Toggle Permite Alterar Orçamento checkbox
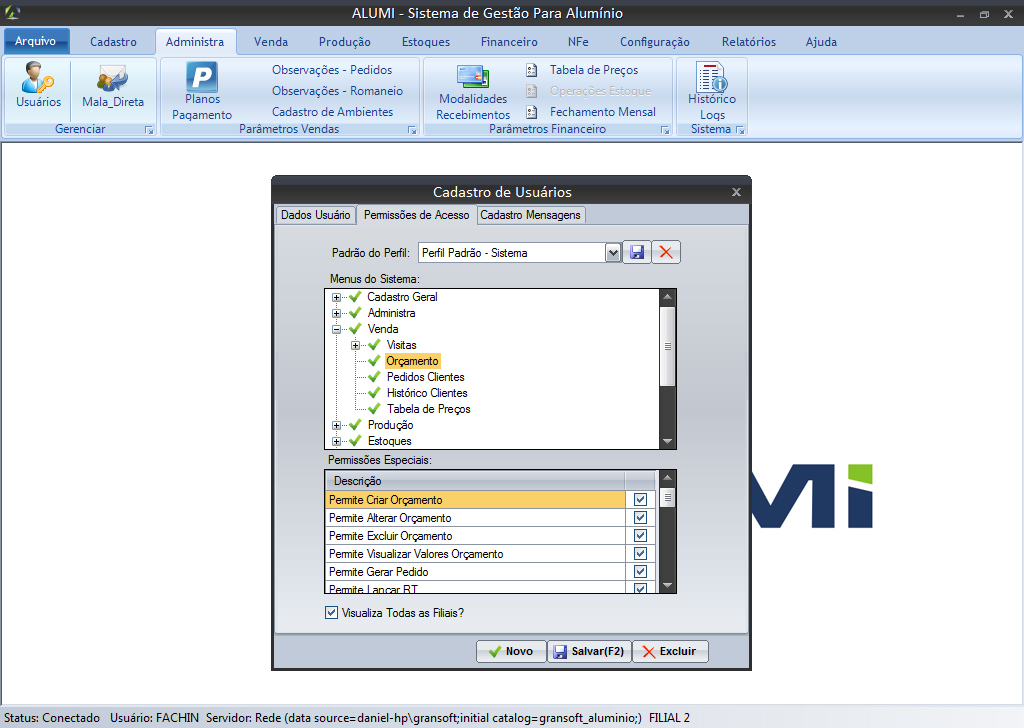The width and height of the screenshot is (1024, 728). click(x=641, y=518)
